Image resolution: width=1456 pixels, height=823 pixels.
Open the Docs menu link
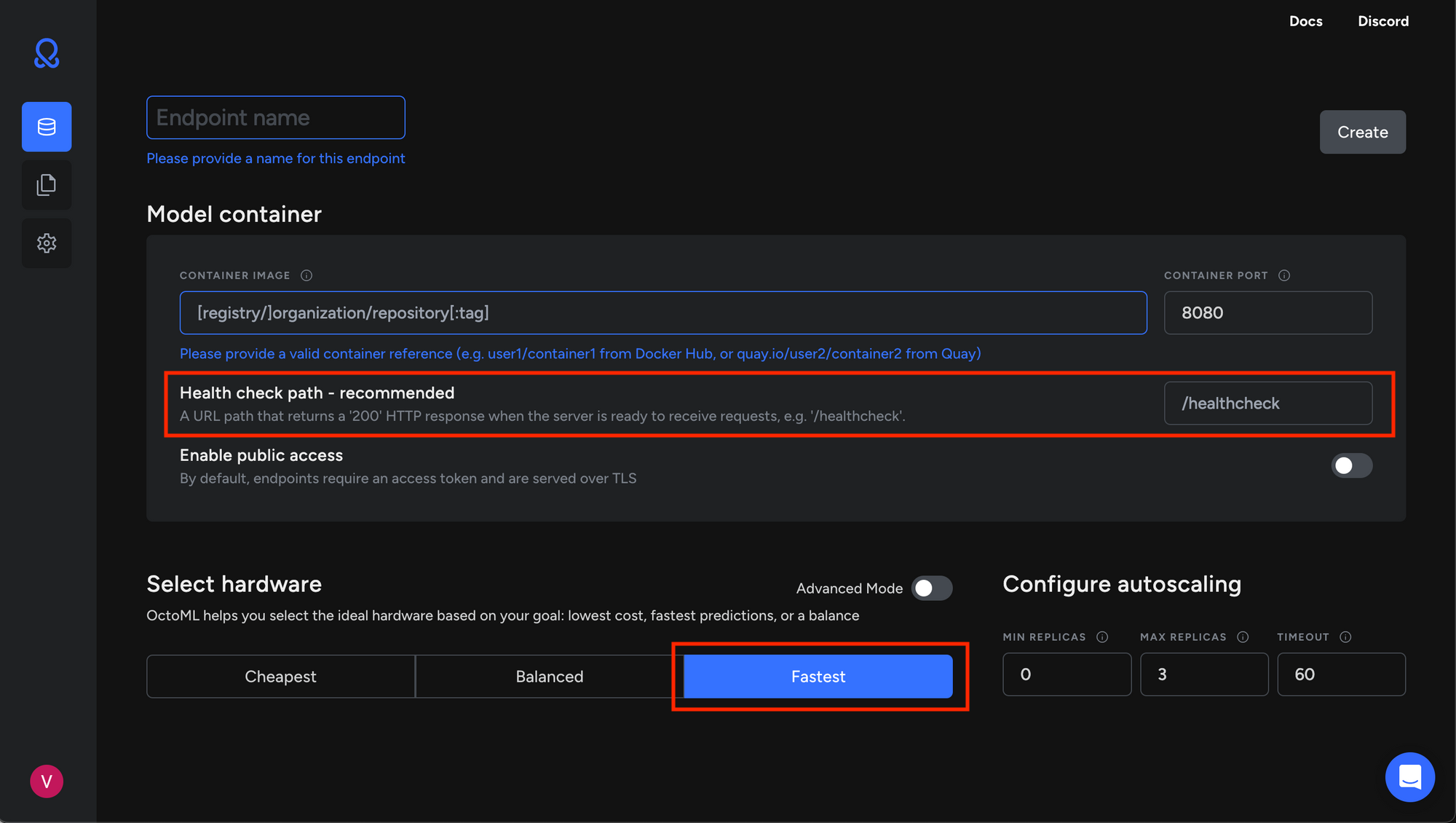(1305, 21)
